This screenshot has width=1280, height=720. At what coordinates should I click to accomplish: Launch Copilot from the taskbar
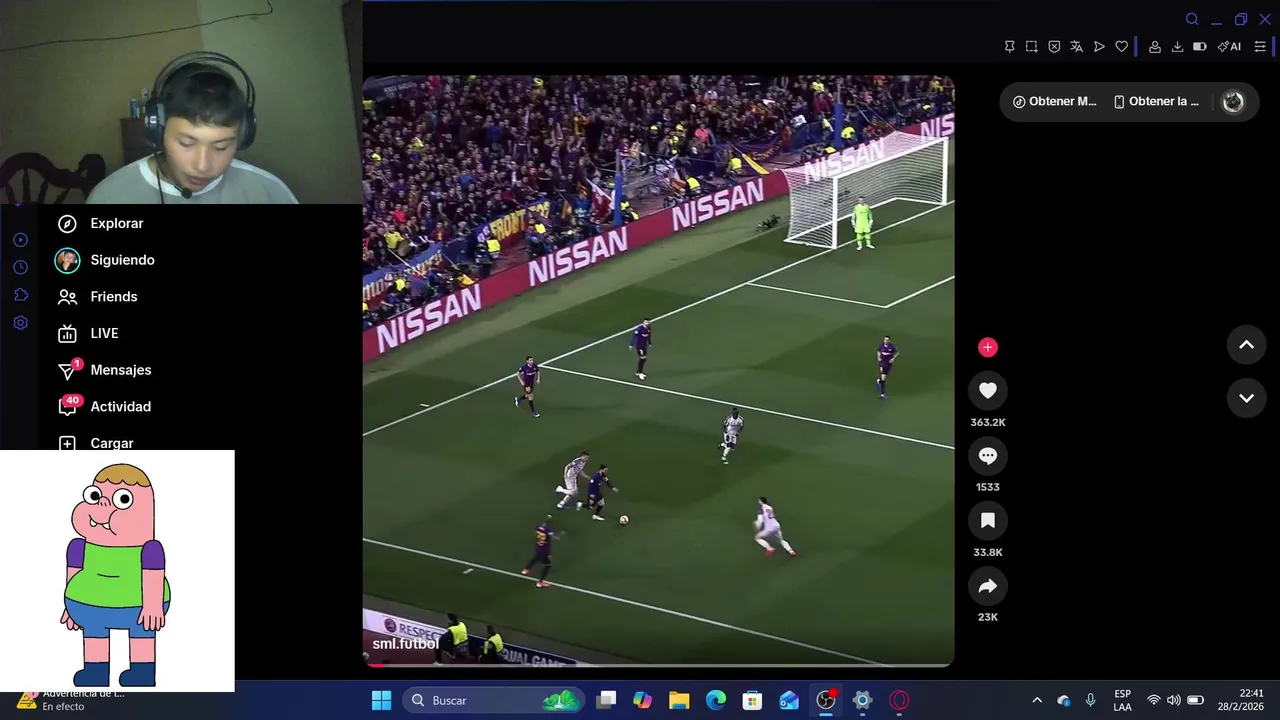(x=642, y=700)
